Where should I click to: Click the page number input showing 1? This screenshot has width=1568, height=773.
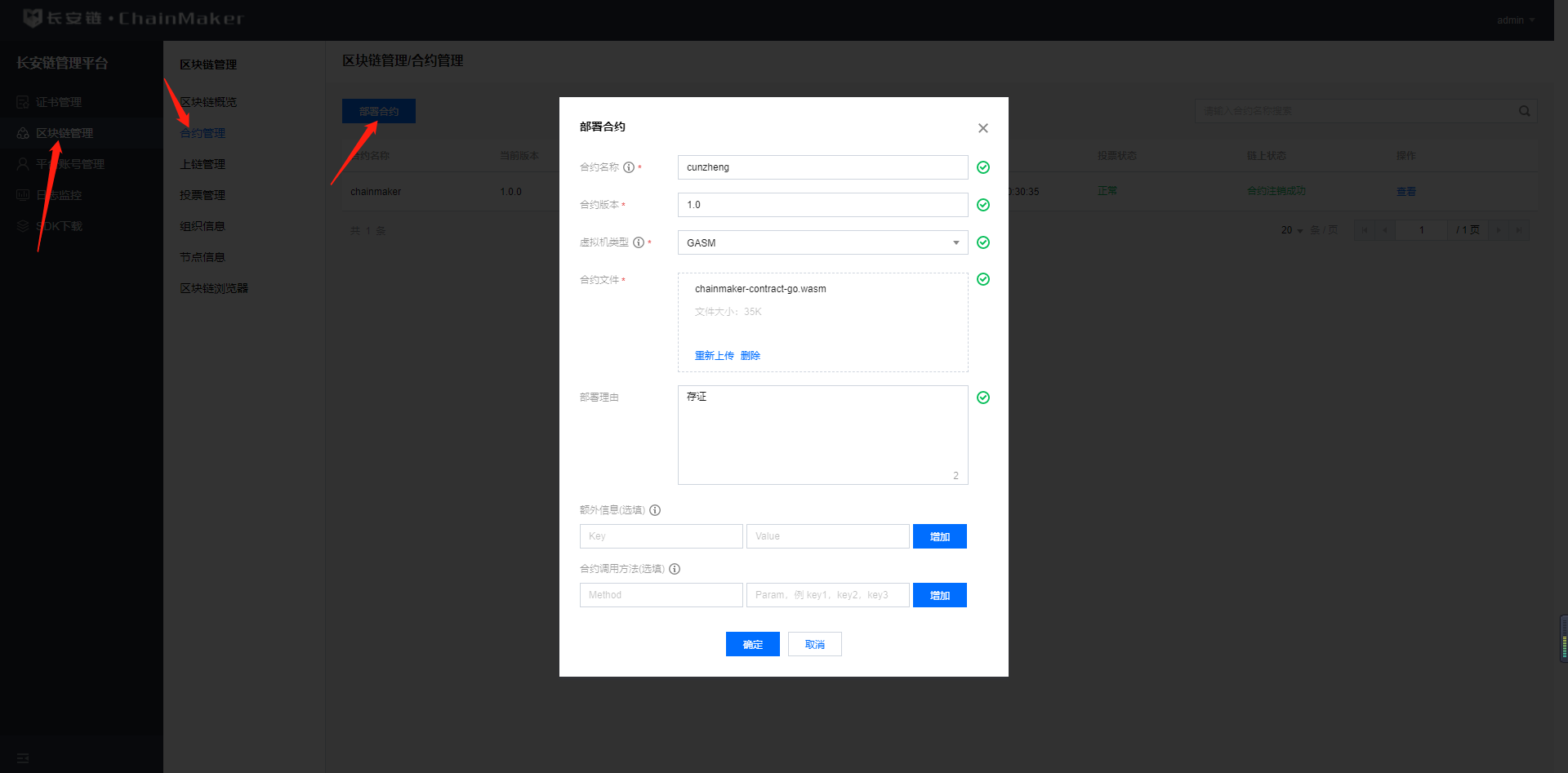click(1422, 230)
